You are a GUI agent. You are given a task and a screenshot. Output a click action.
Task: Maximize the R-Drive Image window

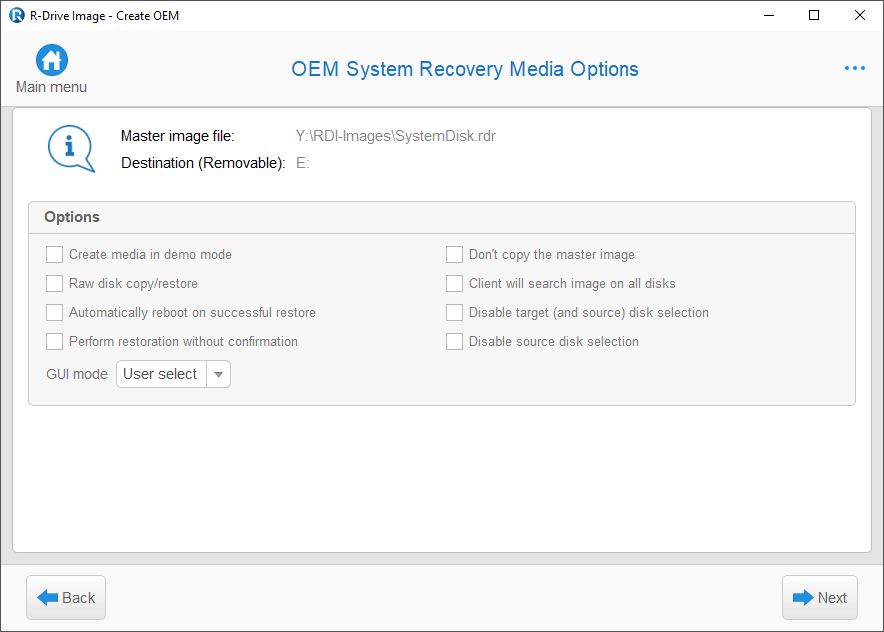[814, 15]
